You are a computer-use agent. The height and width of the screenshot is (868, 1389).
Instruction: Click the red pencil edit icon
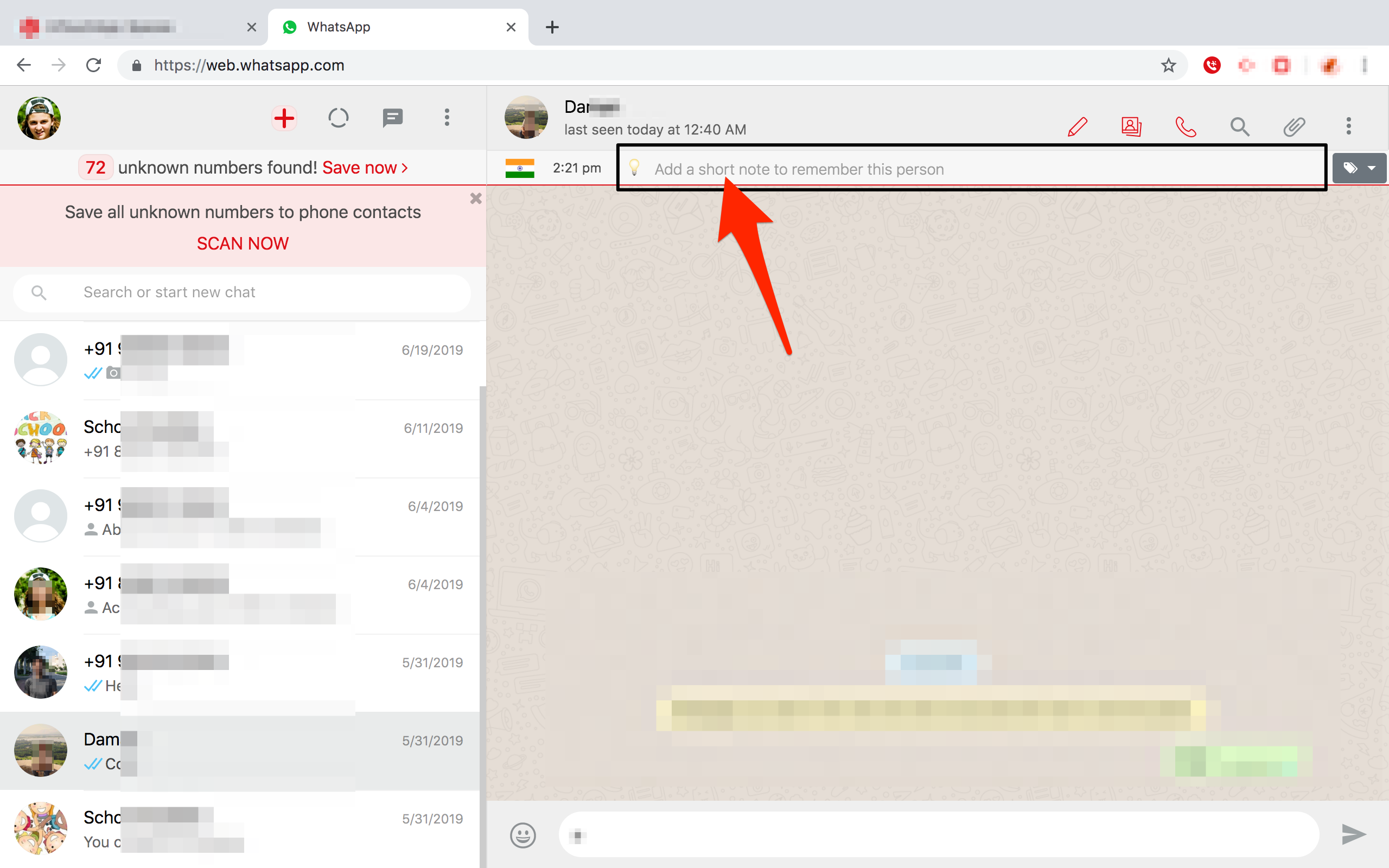(x=1078, y=126)
